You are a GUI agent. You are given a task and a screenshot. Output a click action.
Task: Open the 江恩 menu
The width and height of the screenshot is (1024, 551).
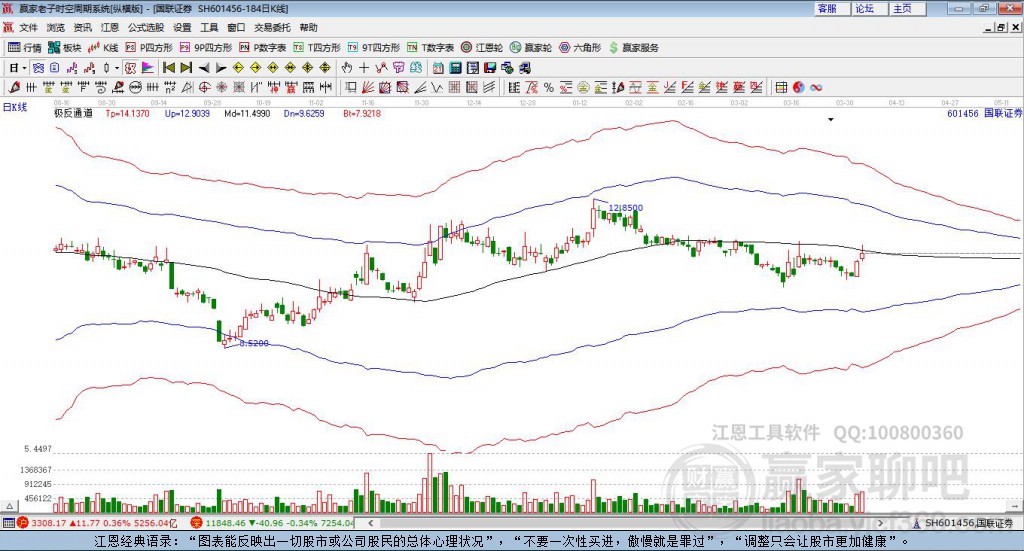point(110,27)
